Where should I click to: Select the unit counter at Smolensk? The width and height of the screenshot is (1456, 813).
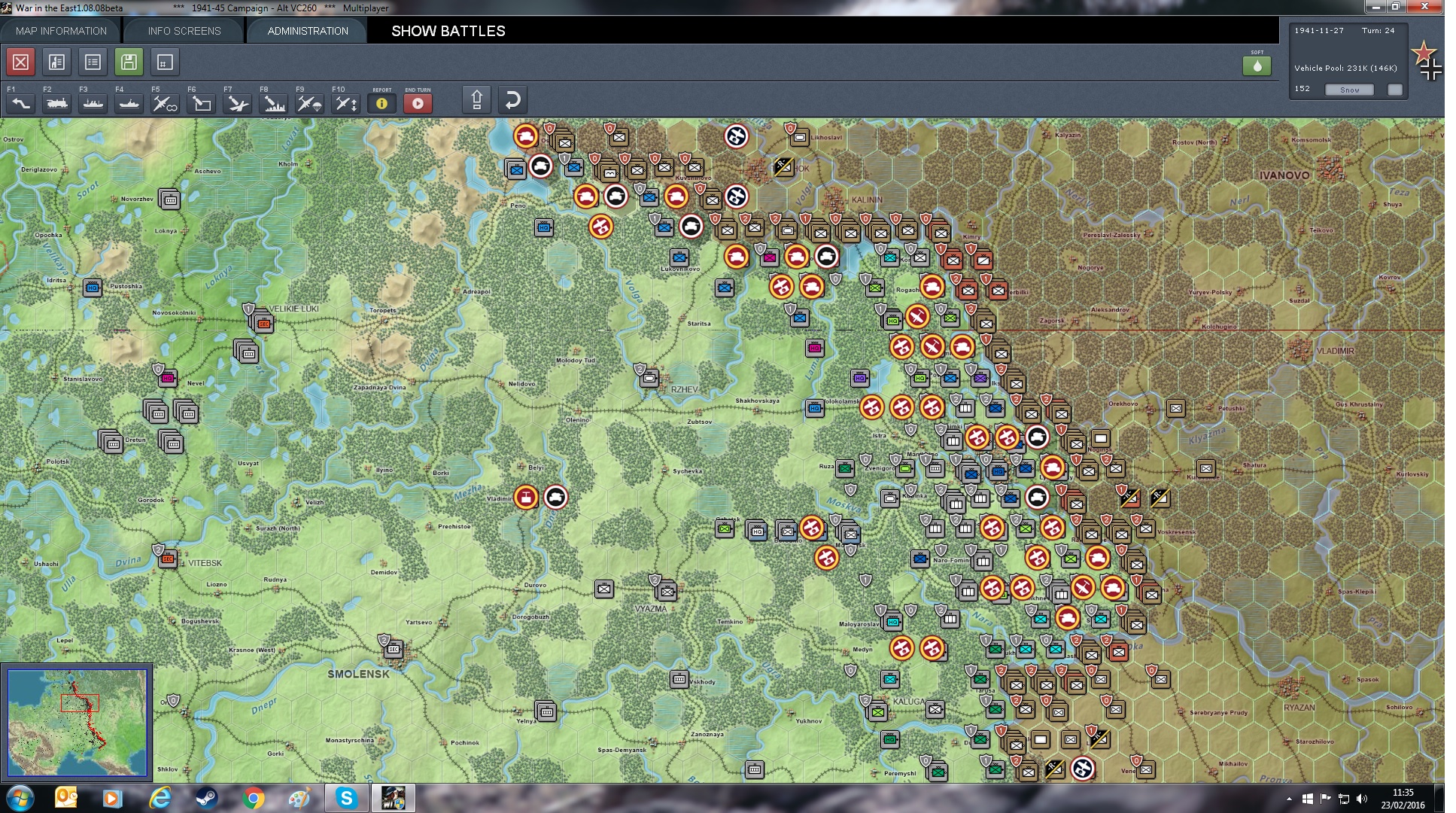click(x=393, y=648)
